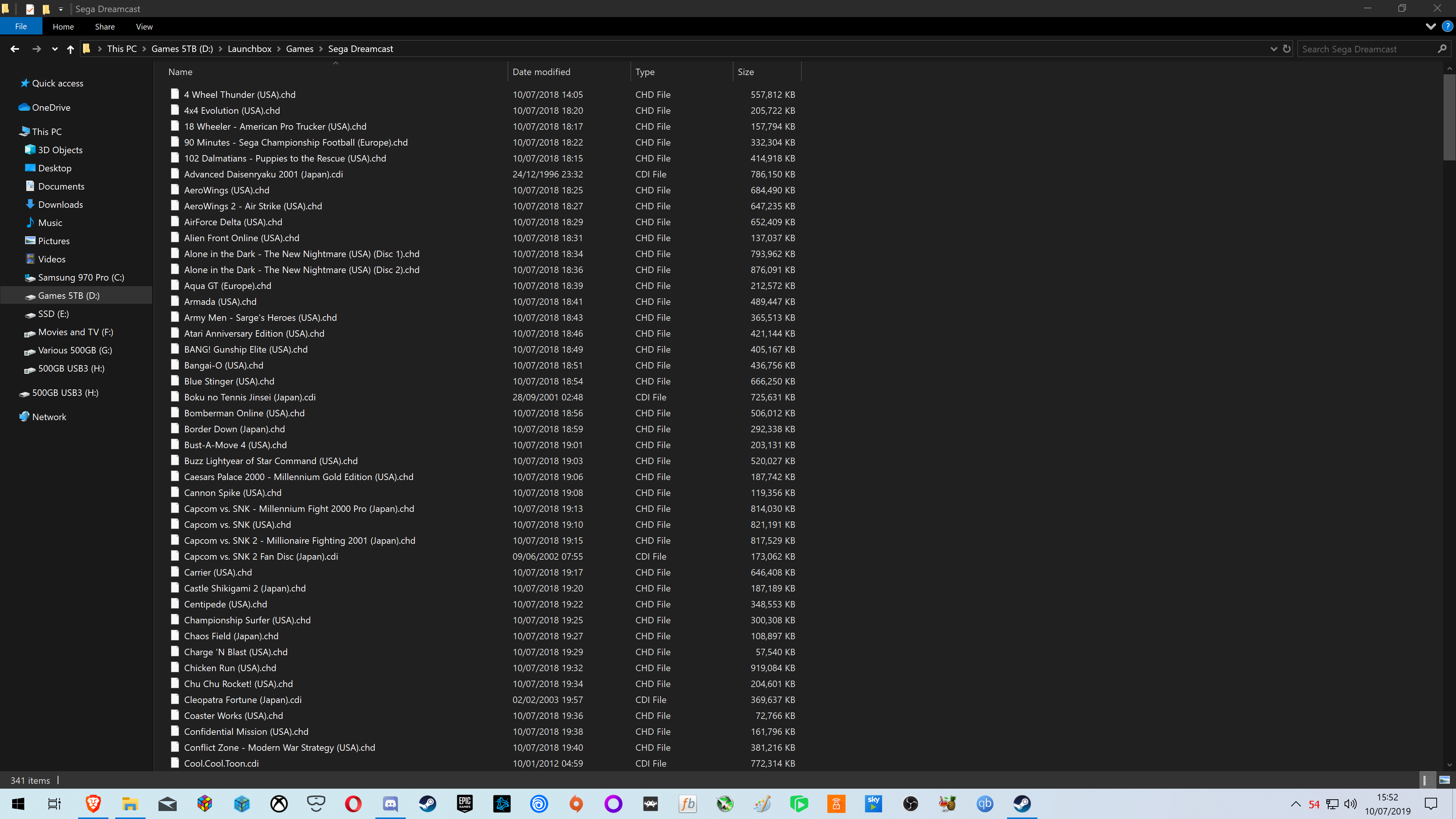Open Steam from the taskbar
The width and height of the screenshot is (1456, 819).
(x=427, y=803)
